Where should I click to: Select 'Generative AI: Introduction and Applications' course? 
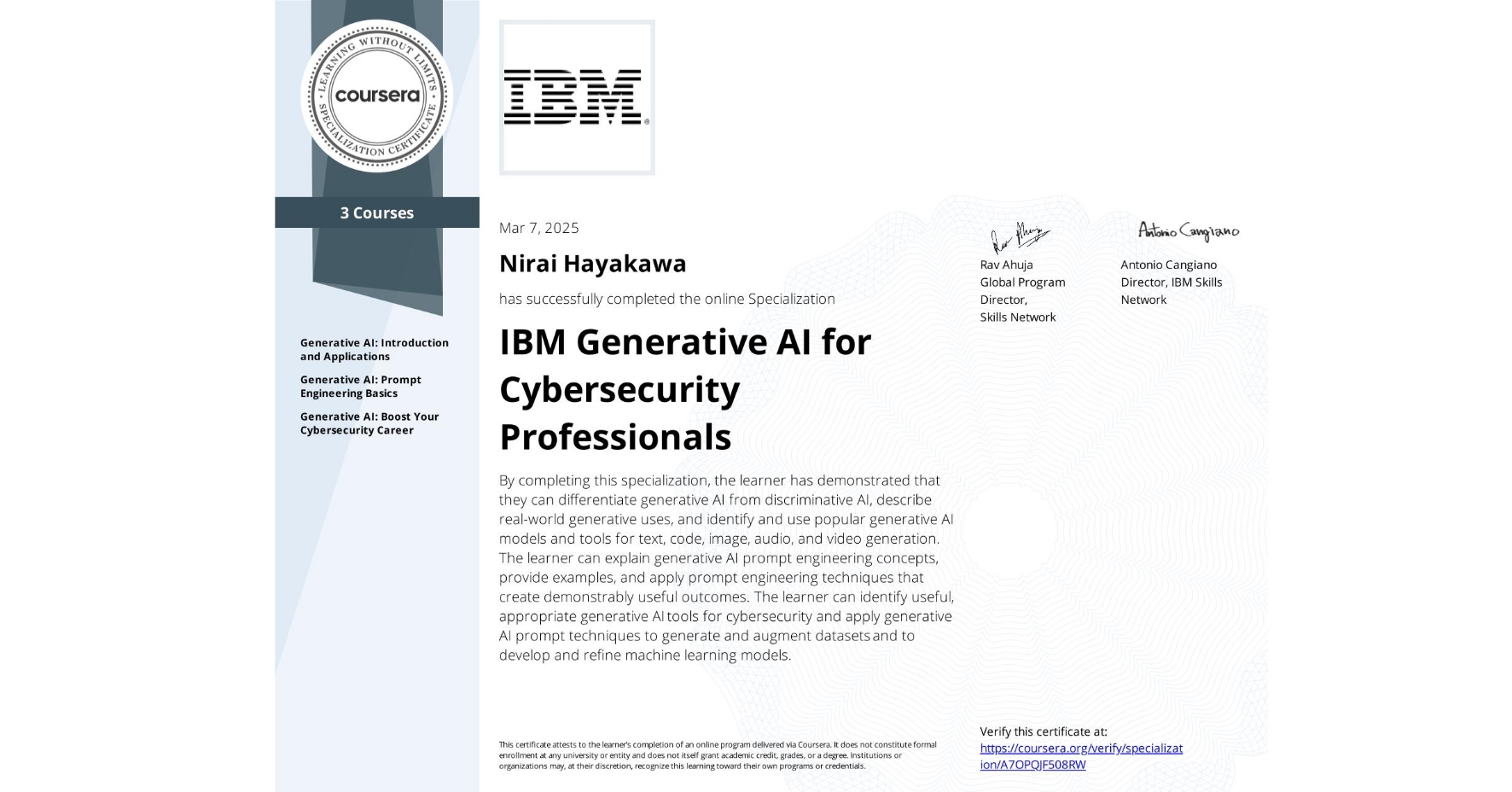pyautogui.click(x=374, y=350)
